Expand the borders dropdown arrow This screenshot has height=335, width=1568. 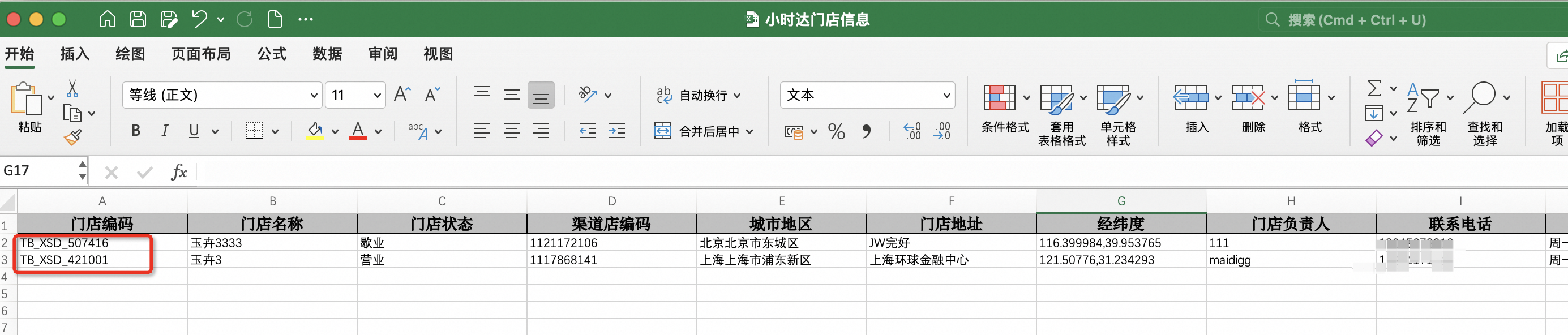pyautogui.click(x=275, y=131)
